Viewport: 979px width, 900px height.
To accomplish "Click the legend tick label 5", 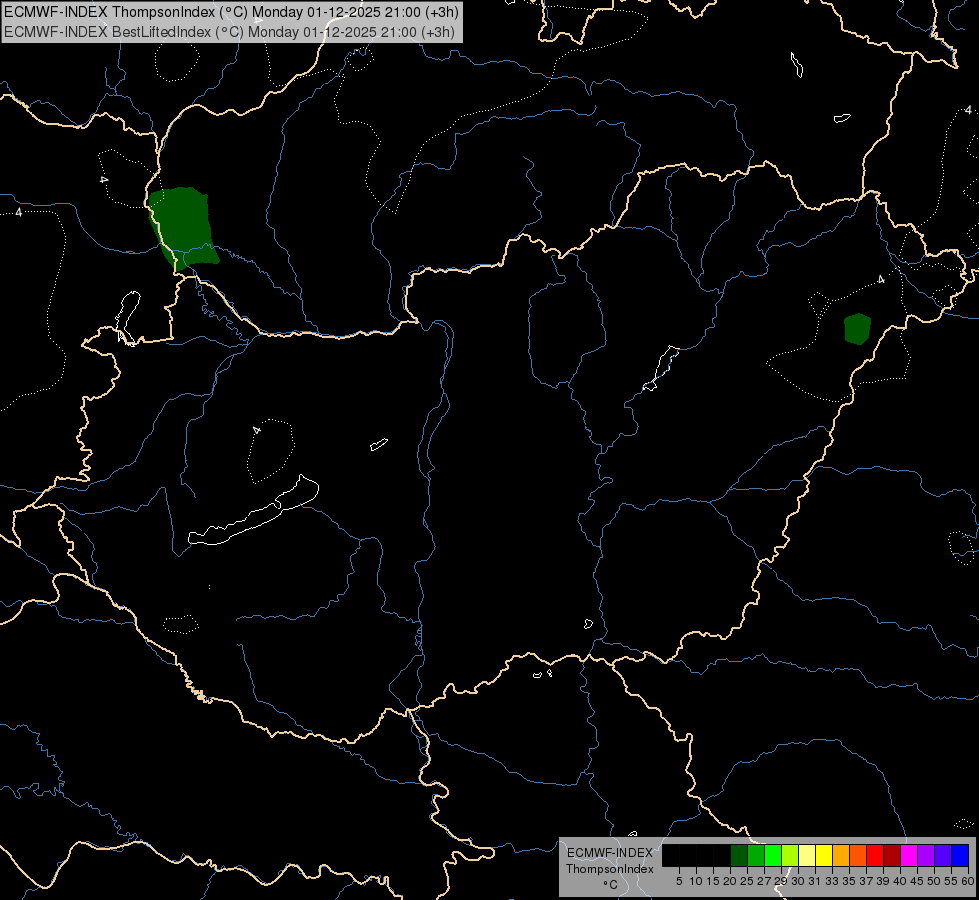I will pos(679,881).
